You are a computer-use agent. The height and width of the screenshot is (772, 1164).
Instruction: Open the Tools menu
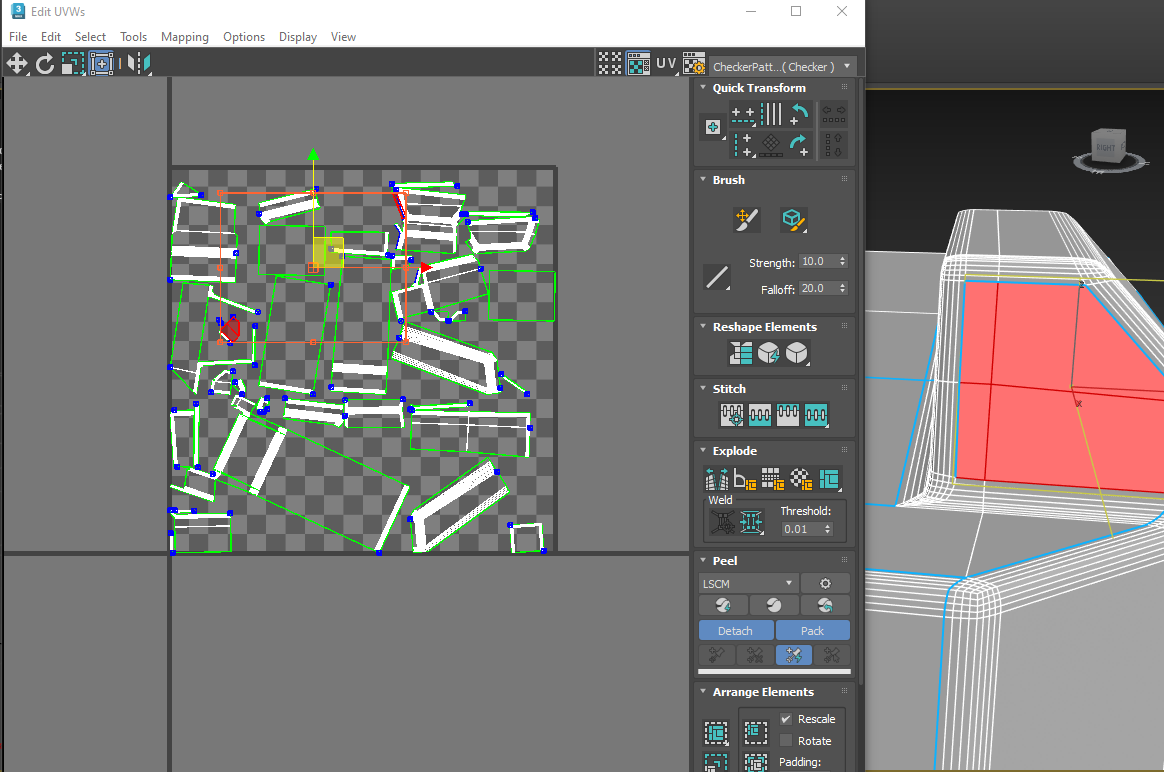tap(133, 37)
